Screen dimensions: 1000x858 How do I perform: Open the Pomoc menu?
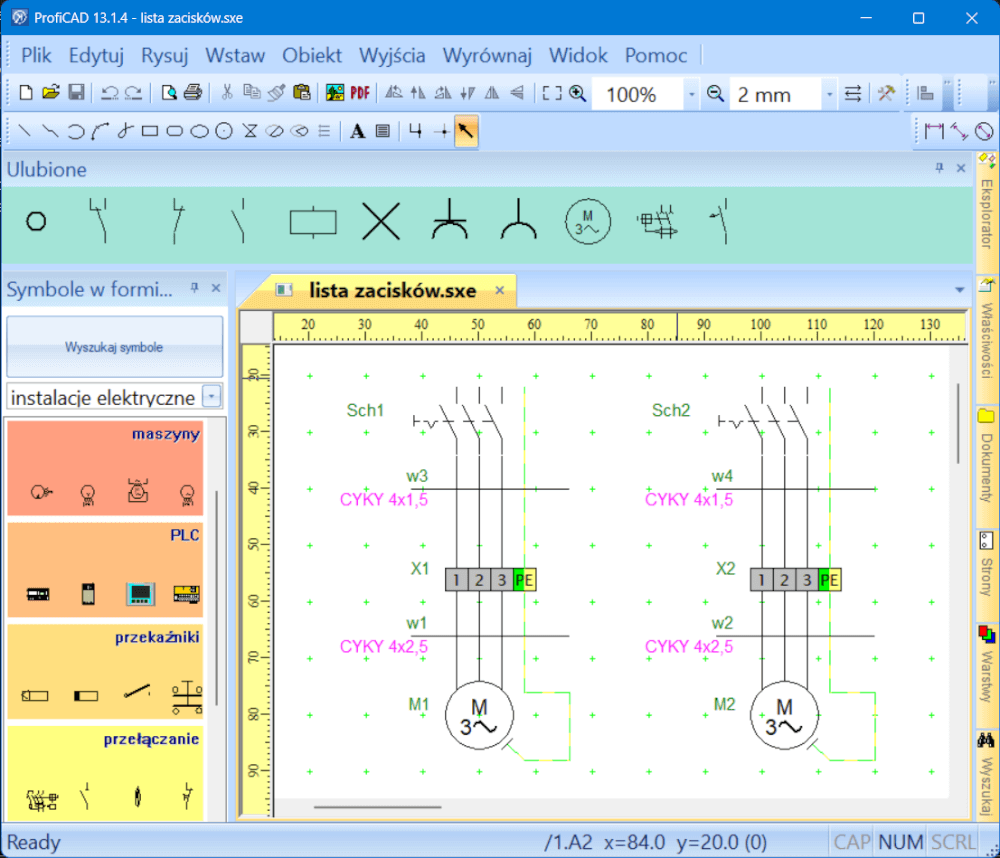click(656, 55)
